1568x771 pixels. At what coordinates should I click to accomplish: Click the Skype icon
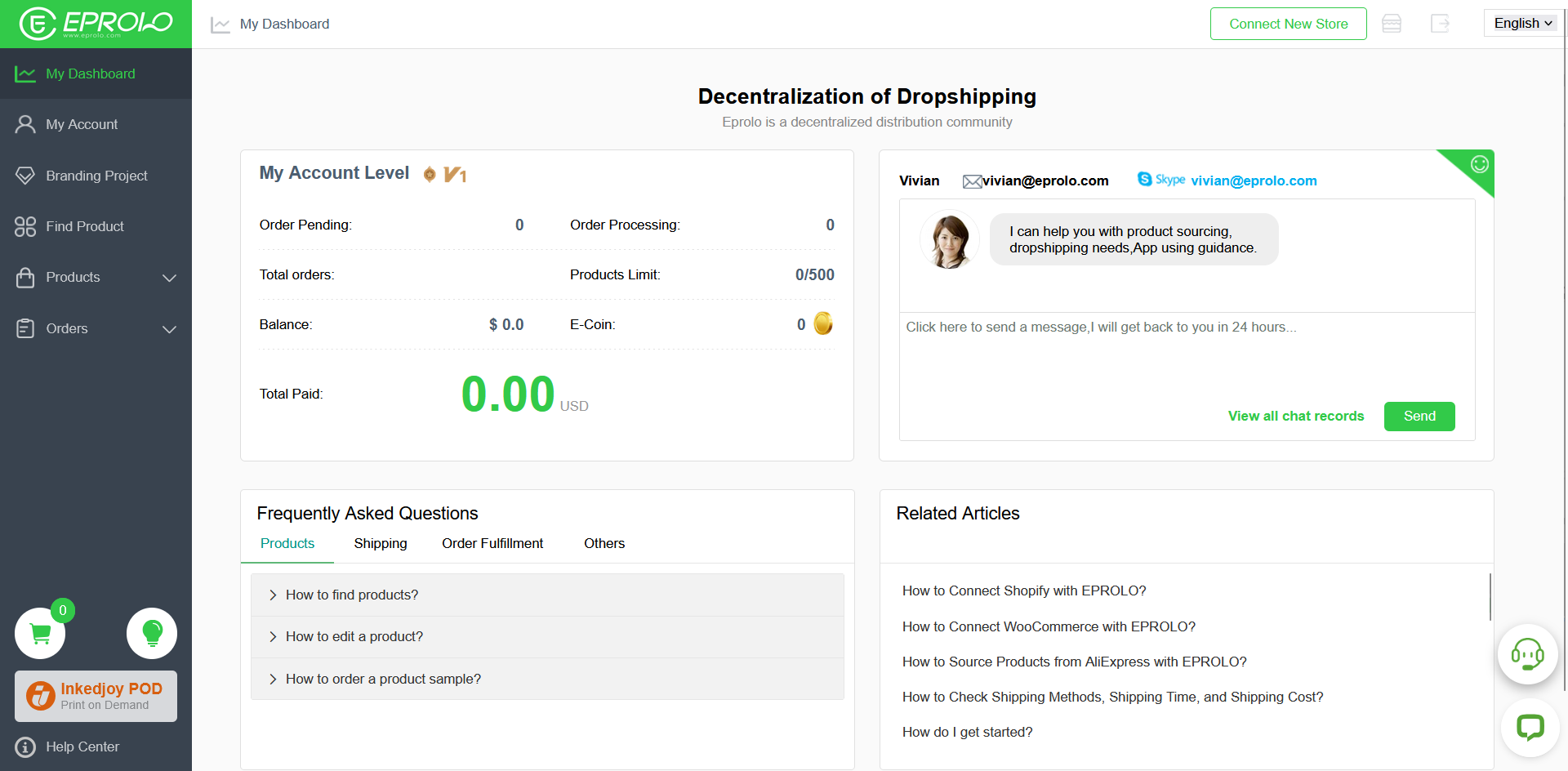(1160, 179)
